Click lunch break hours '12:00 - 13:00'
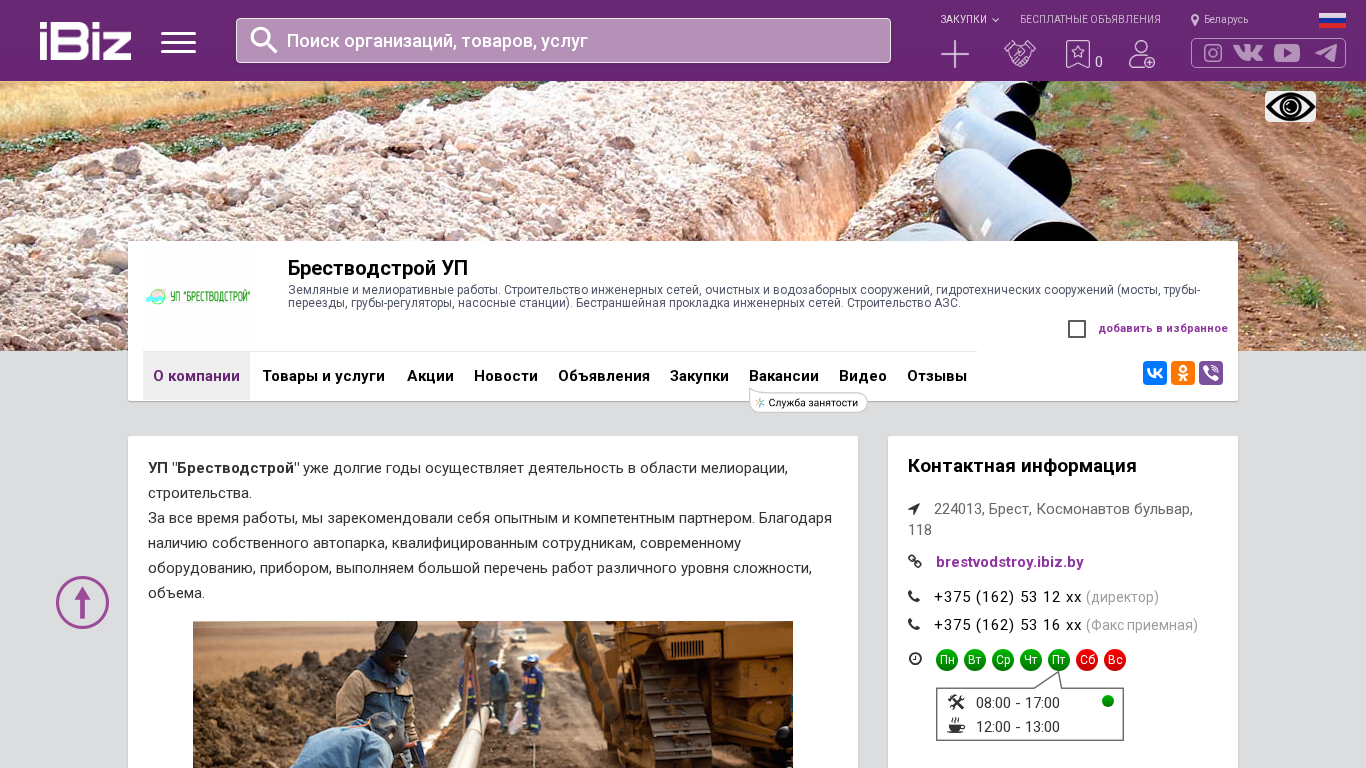The width and height of the screenshot is (1366, 768). [x=1018, y=727]
